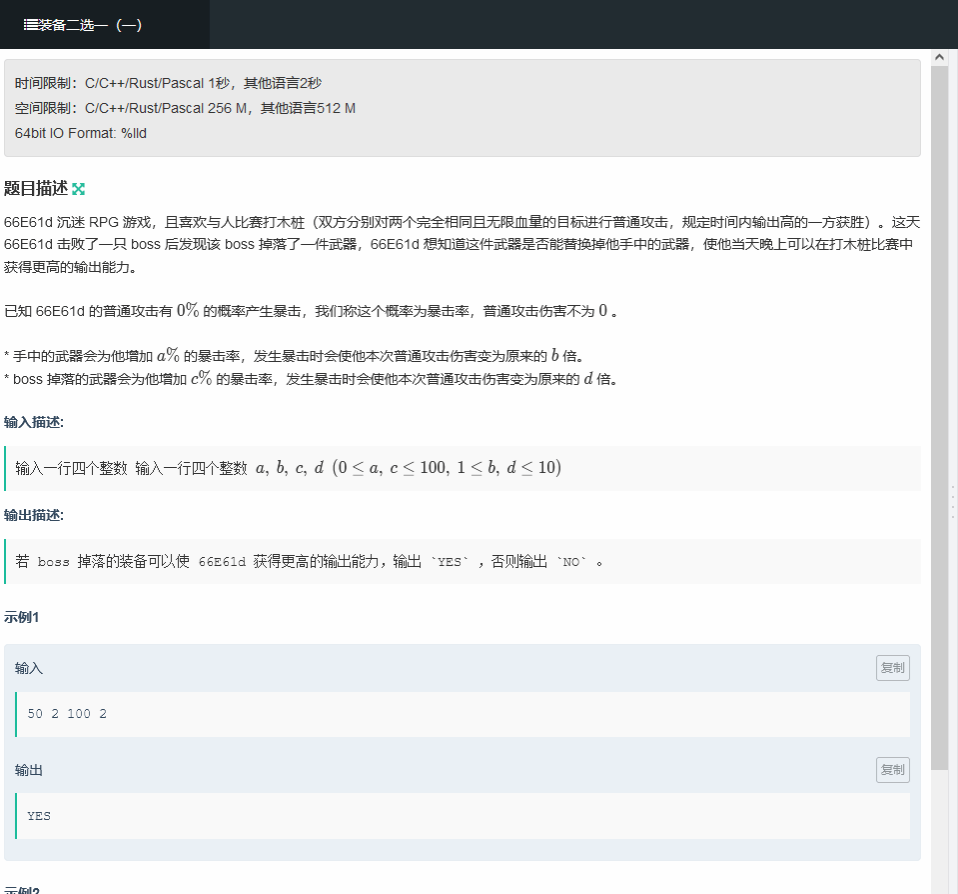Click the sample input text 50 2 100 2

tap(67, 714)
